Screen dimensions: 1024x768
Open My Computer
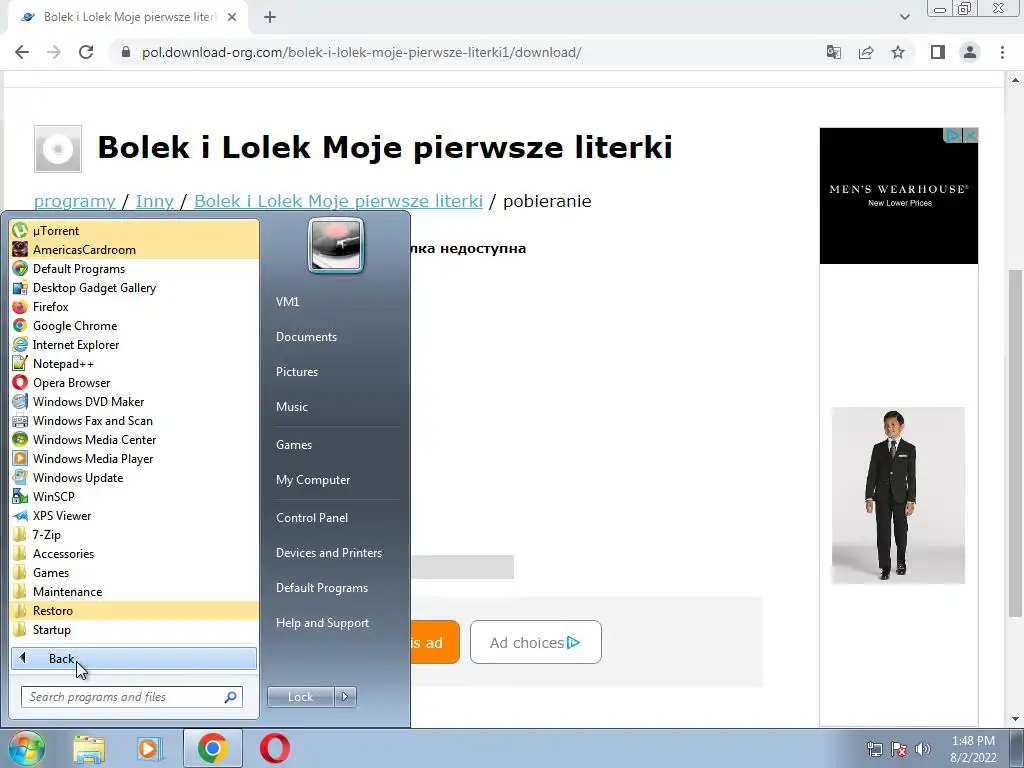tap(313, 480)
